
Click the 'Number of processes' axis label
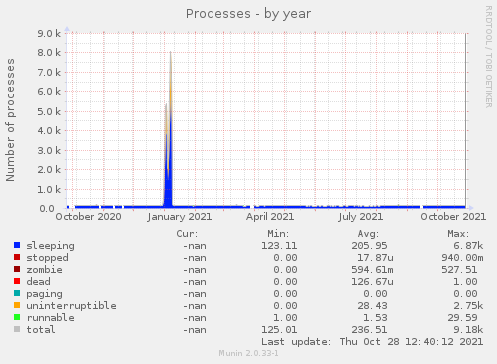[10, 120]
